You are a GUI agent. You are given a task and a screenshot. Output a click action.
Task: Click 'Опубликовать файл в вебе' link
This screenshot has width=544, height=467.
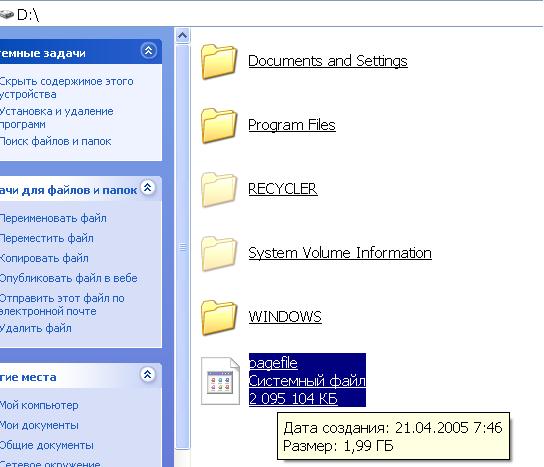pos(69,278)
